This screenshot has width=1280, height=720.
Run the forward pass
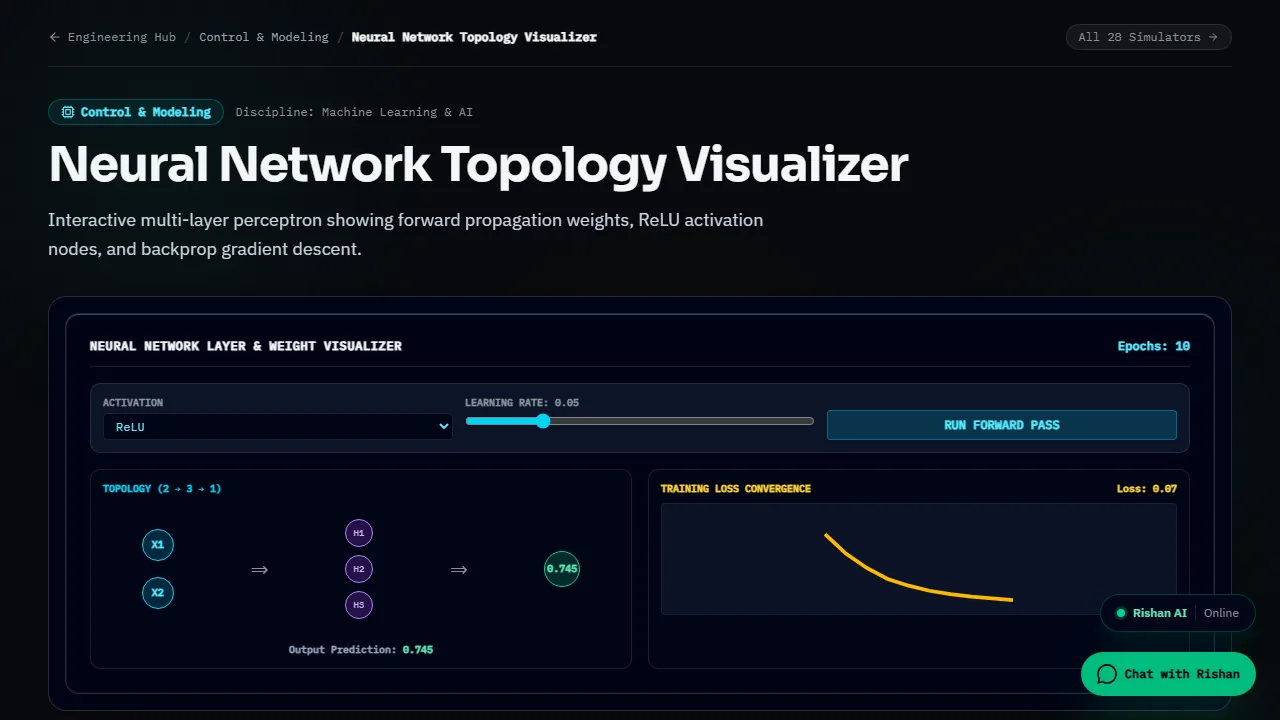click(1001, 425)
